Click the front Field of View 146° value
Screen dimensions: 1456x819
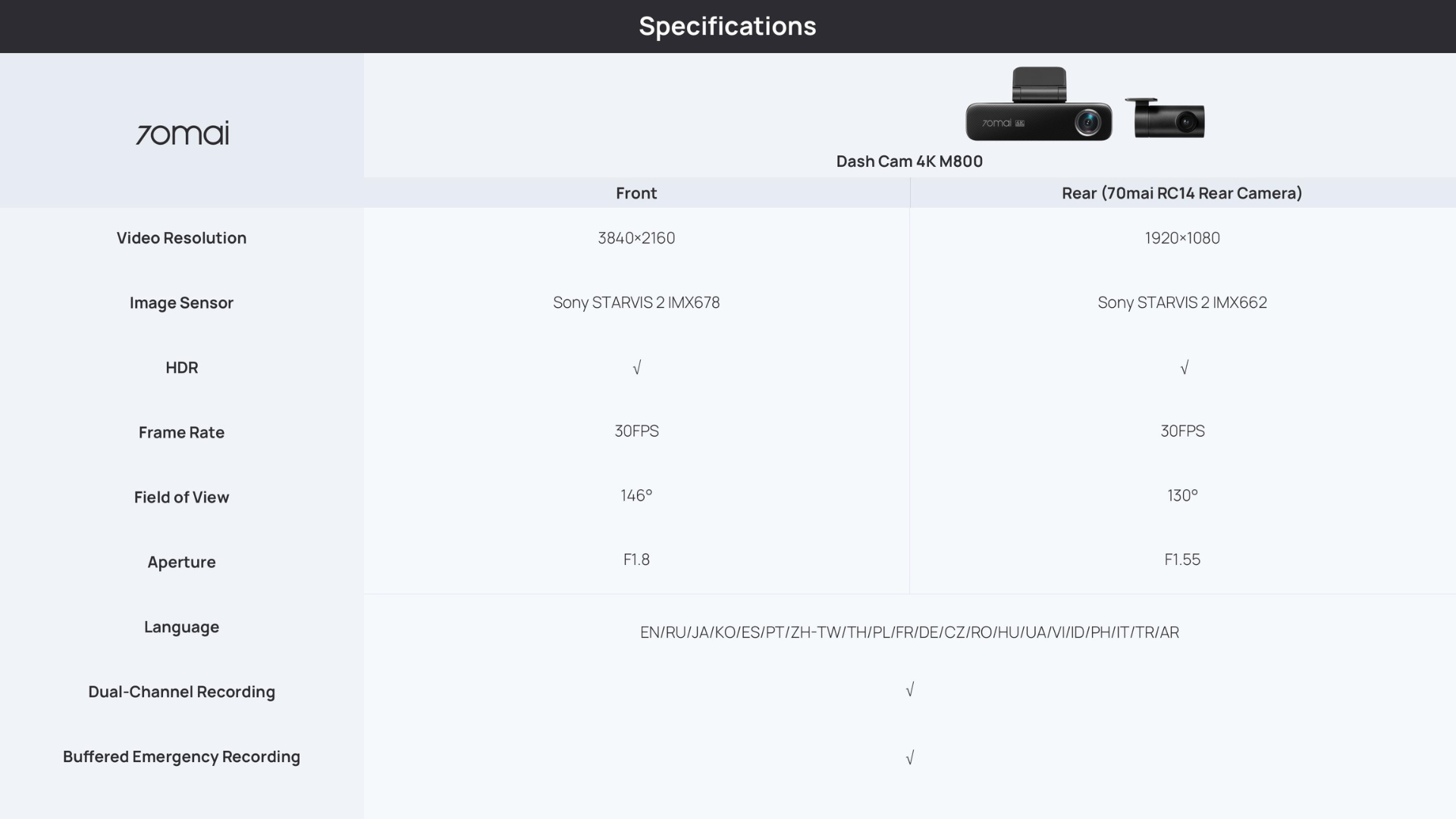[x=636, y=496]
